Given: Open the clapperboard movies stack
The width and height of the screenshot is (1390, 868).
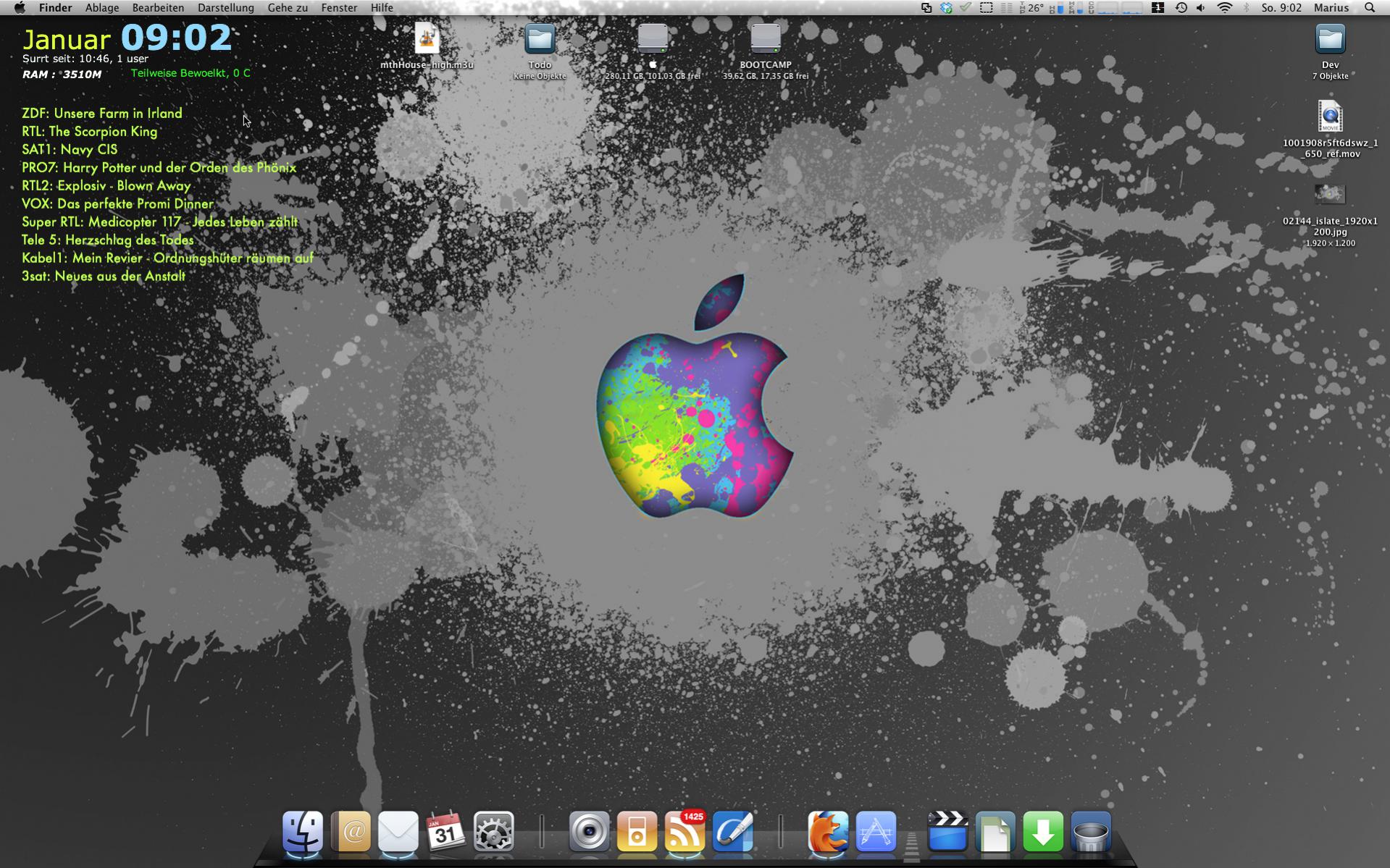Looking at the screenshot, I should [x=947, y=831].
